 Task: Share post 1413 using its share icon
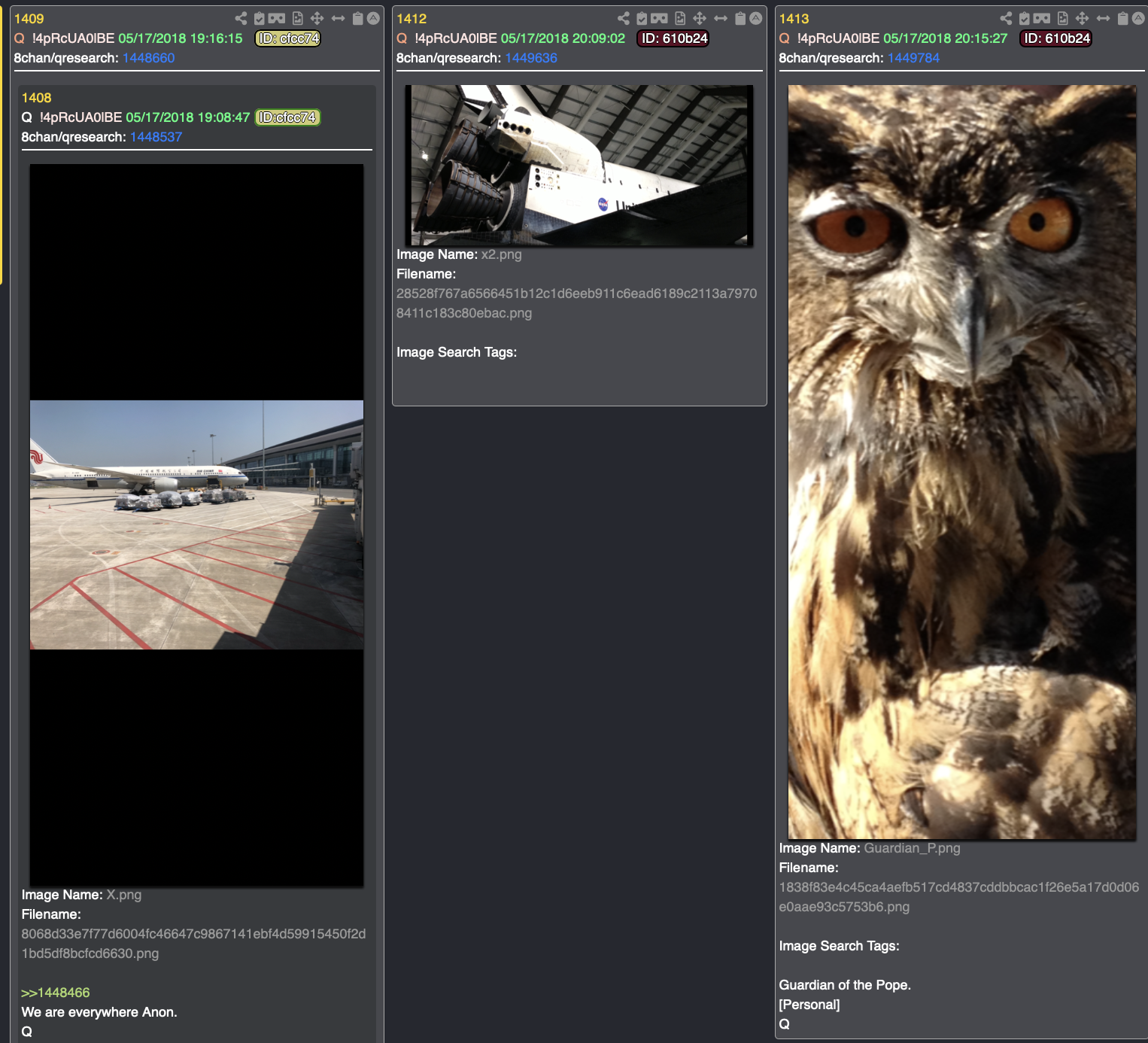coord(1006,18)
